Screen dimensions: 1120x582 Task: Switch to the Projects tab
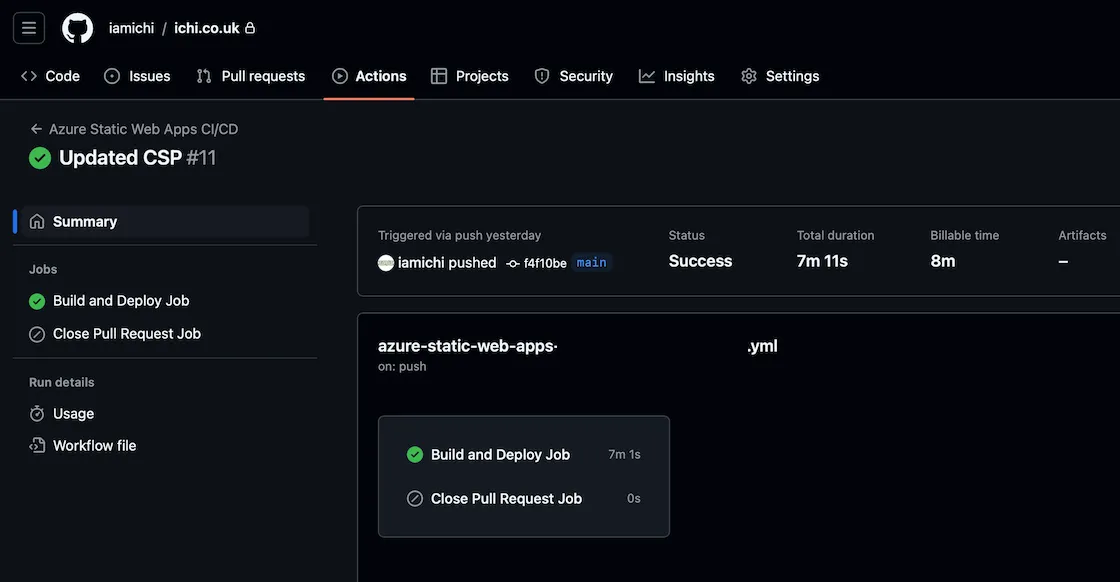[x=469, y=76]
